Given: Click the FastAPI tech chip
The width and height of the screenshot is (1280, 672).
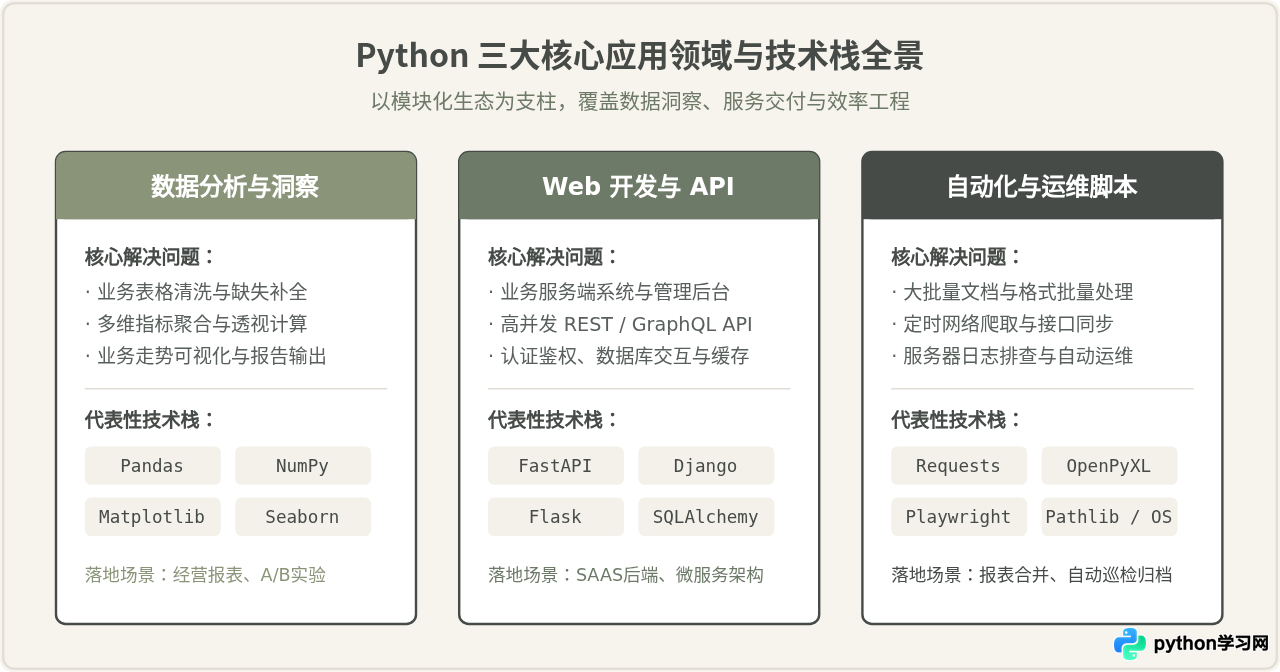Looking at the screenshot, I should [x=556, y=466].
